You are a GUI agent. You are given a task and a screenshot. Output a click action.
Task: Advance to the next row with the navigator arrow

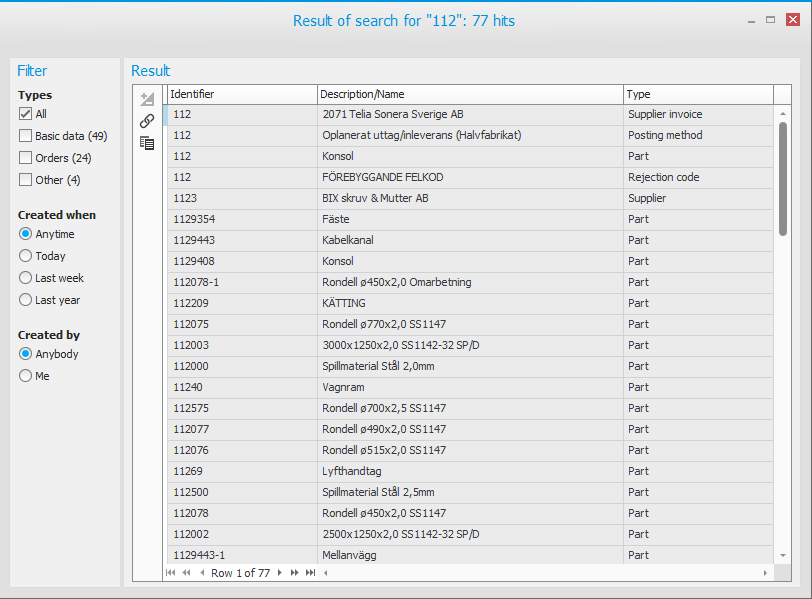click(280, 573)
